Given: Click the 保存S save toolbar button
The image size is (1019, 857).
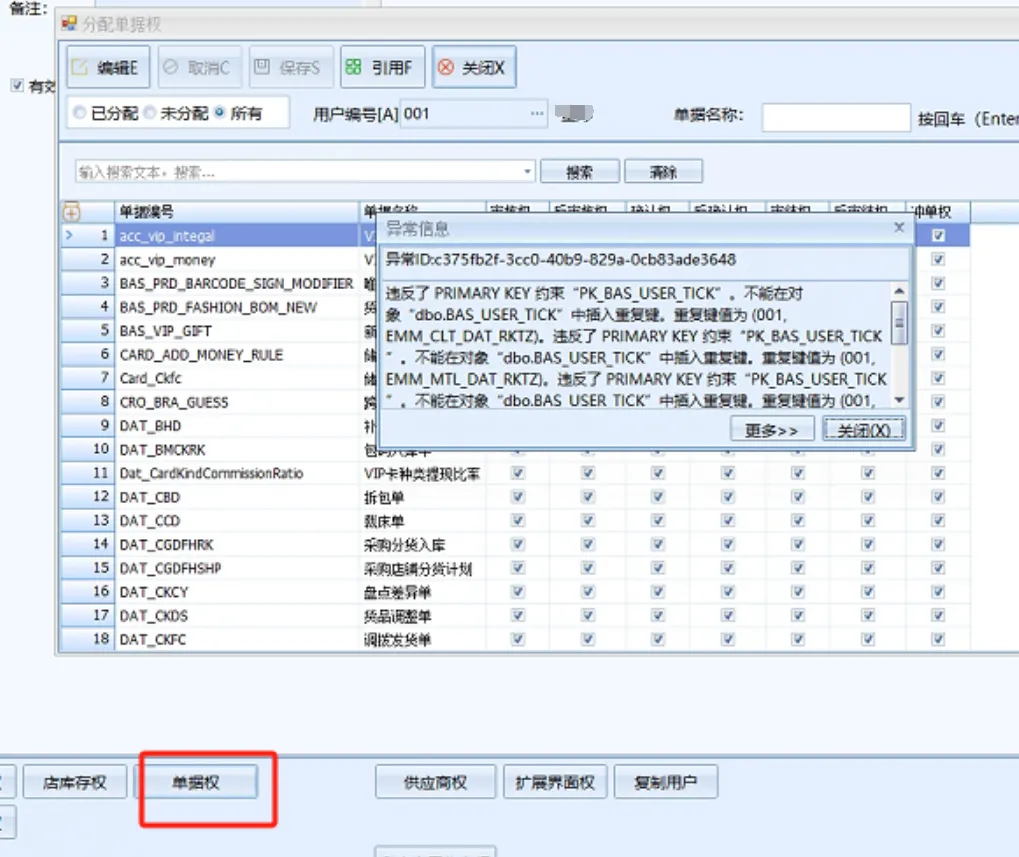Looking at the screenshot, I should tap(288, 68).
